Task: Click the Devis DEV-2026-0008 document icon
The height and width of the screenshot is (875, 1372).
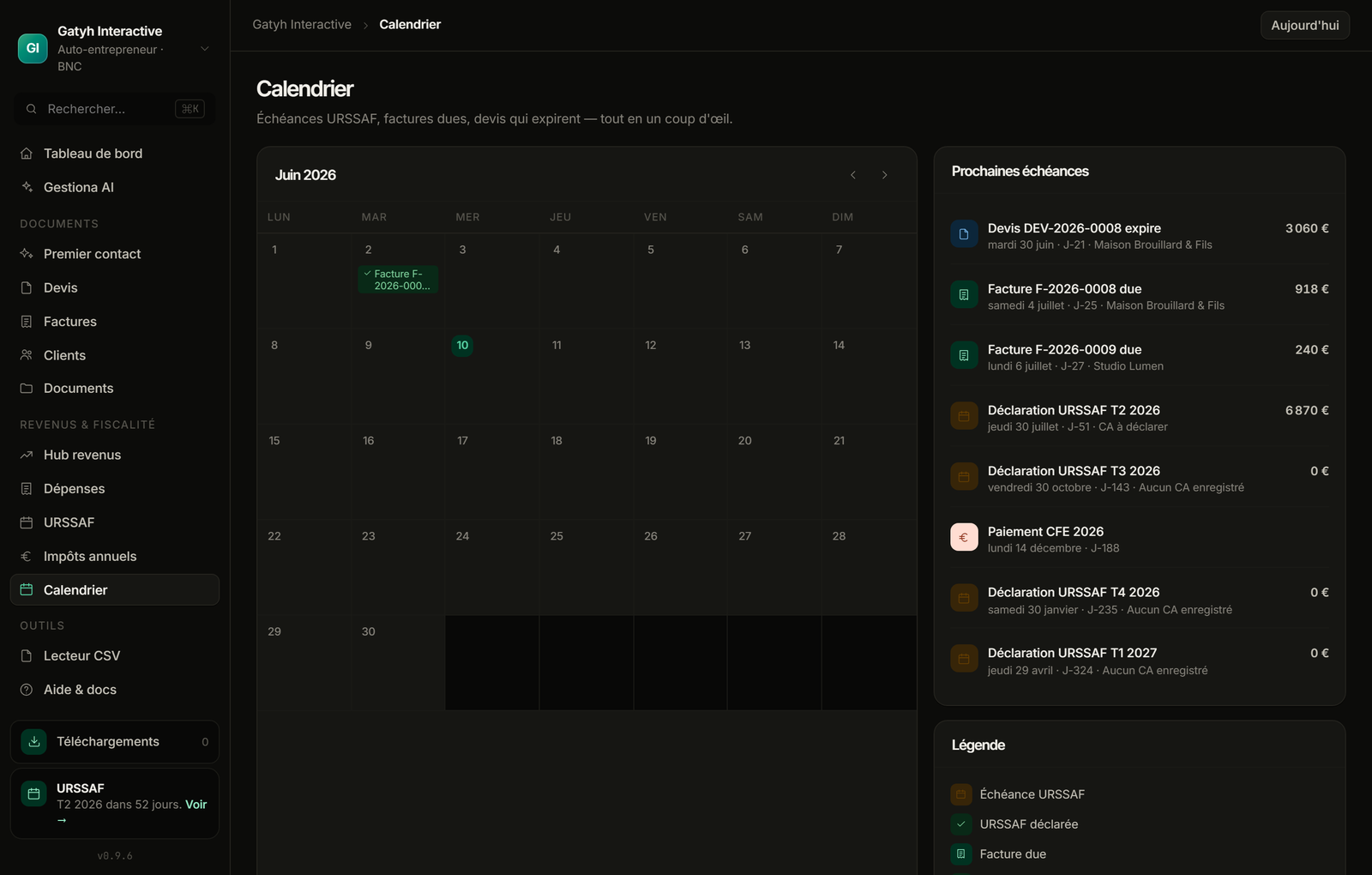Action: coord(964,234)
